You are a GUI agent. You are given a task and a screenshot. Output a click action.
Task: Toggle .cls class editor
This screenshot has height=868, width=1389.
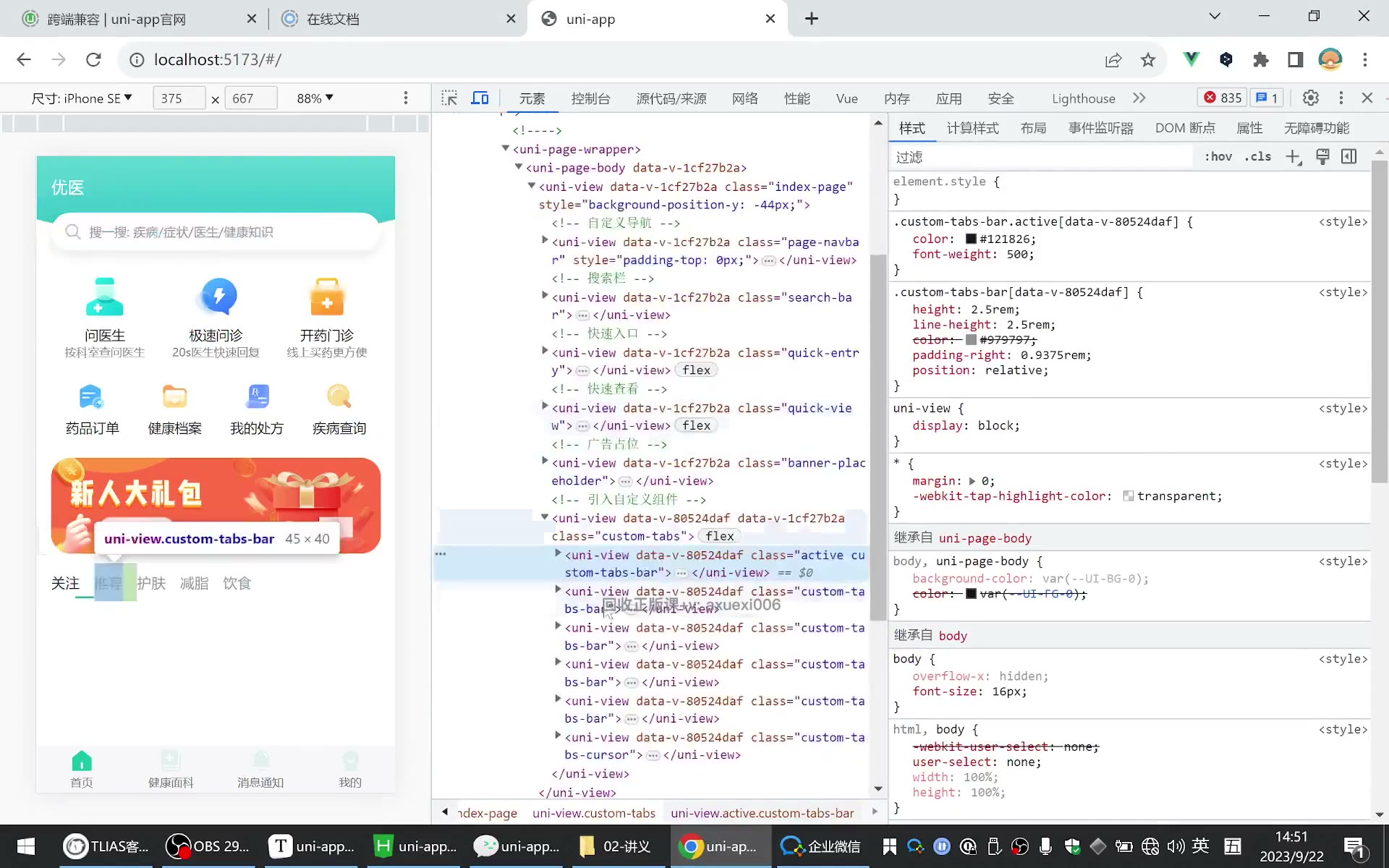pyautogui.click(x=1258, y=157)
